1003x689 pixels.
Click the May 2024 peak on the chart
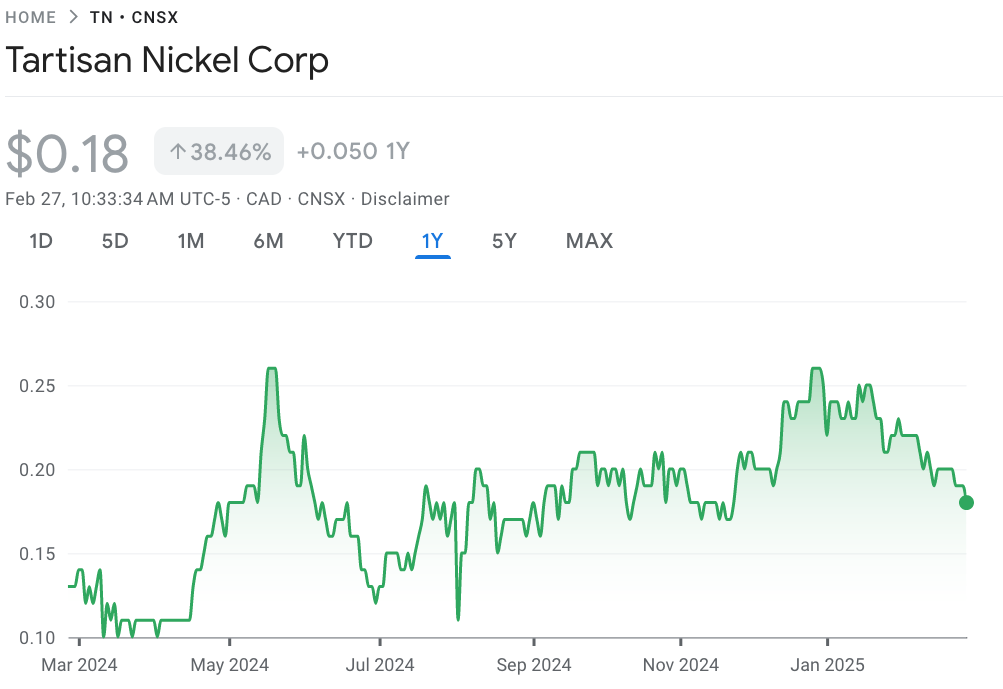[x=270, y=368]
